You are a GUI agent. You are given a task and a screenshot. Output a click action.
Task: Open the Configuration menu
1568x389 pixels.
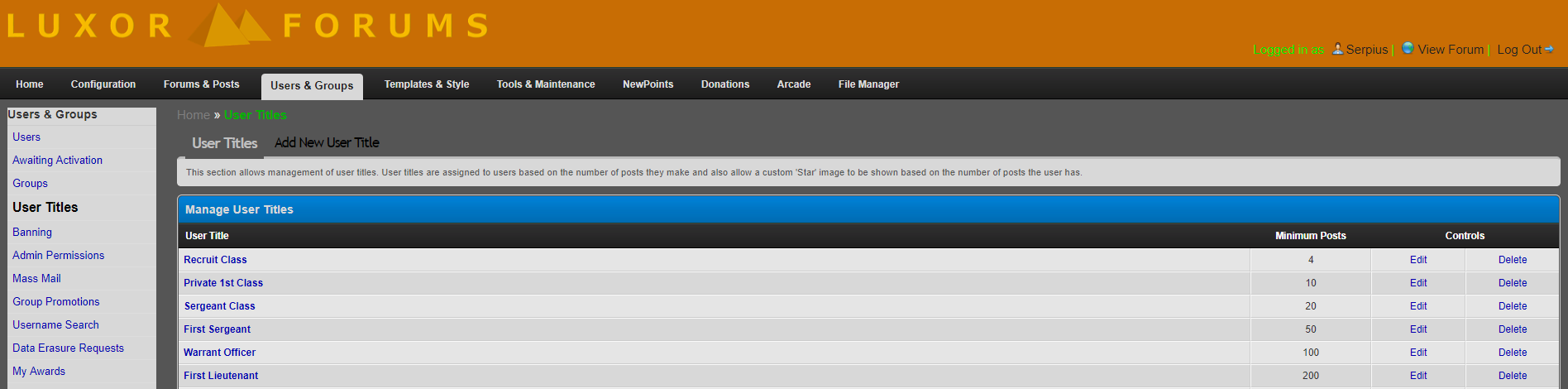(103, 84)
